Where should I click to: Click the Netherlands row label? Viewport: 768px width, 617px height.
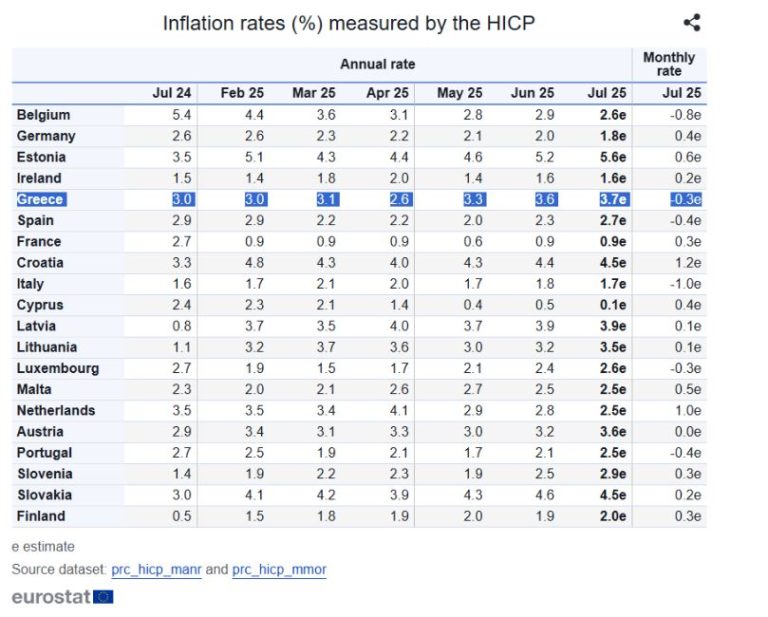pos(56,410)
